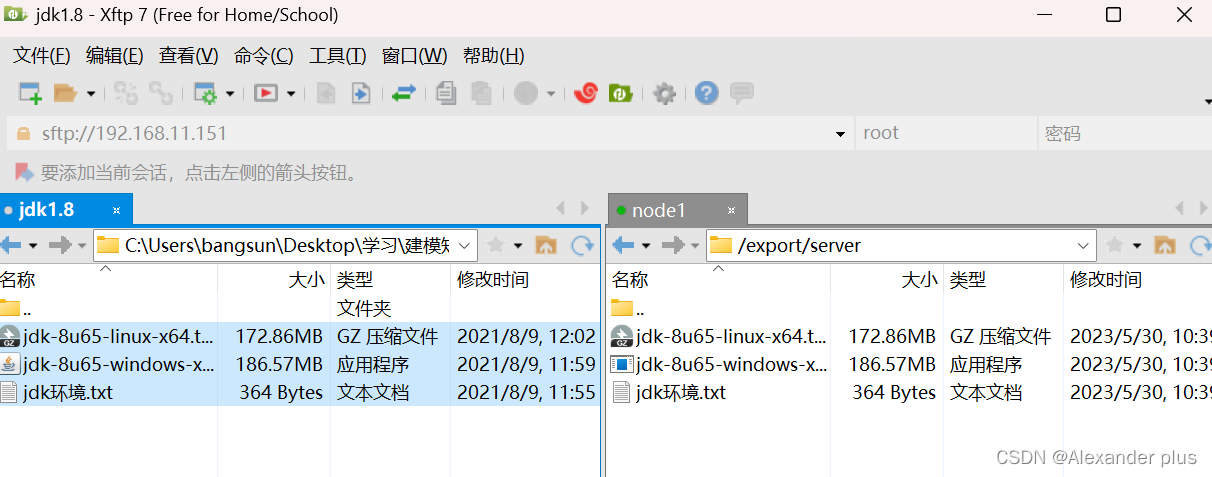Close the node1 tab
The height and width of the screenshot is (477, 1212).
point(731,211)
